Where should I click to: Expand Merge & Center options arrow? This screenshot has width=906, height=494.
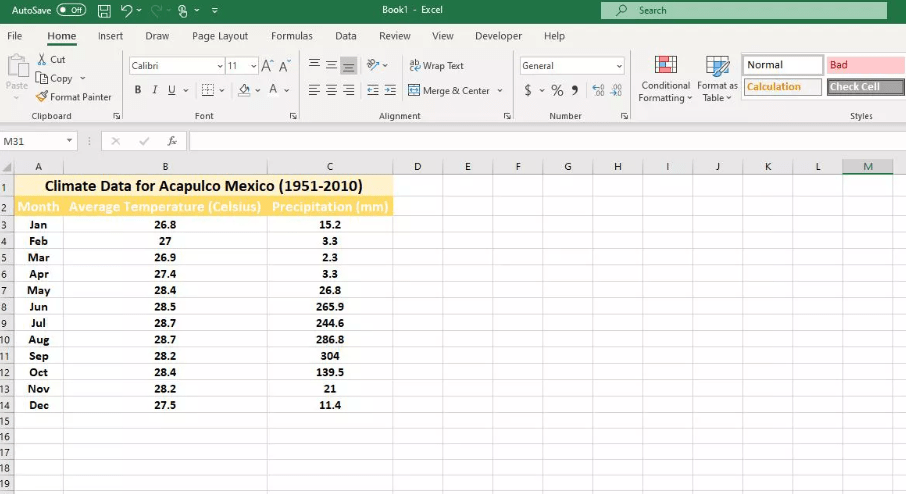pyautogui.click(x=500, y=91)
